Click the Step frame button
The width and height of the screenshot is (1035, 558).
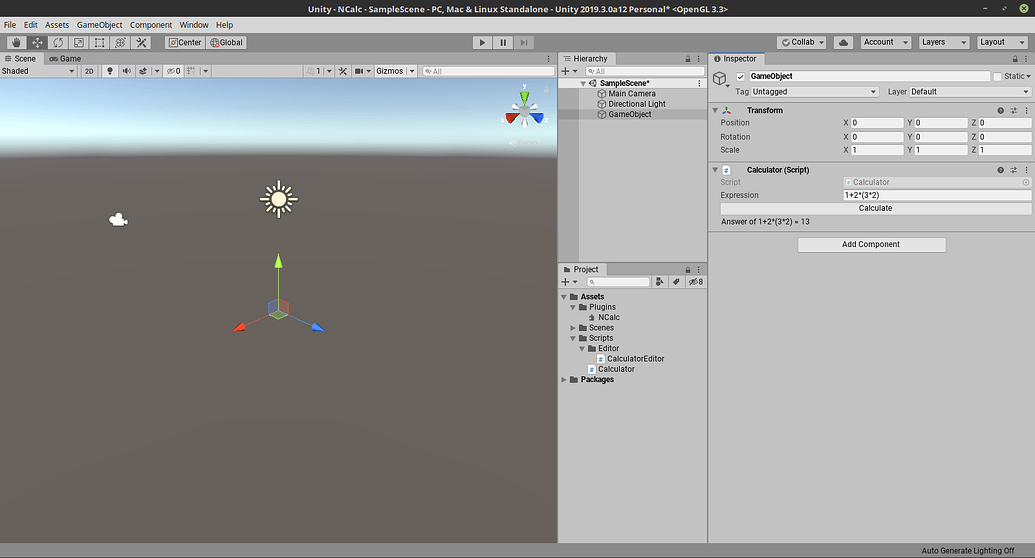[523, 42]
